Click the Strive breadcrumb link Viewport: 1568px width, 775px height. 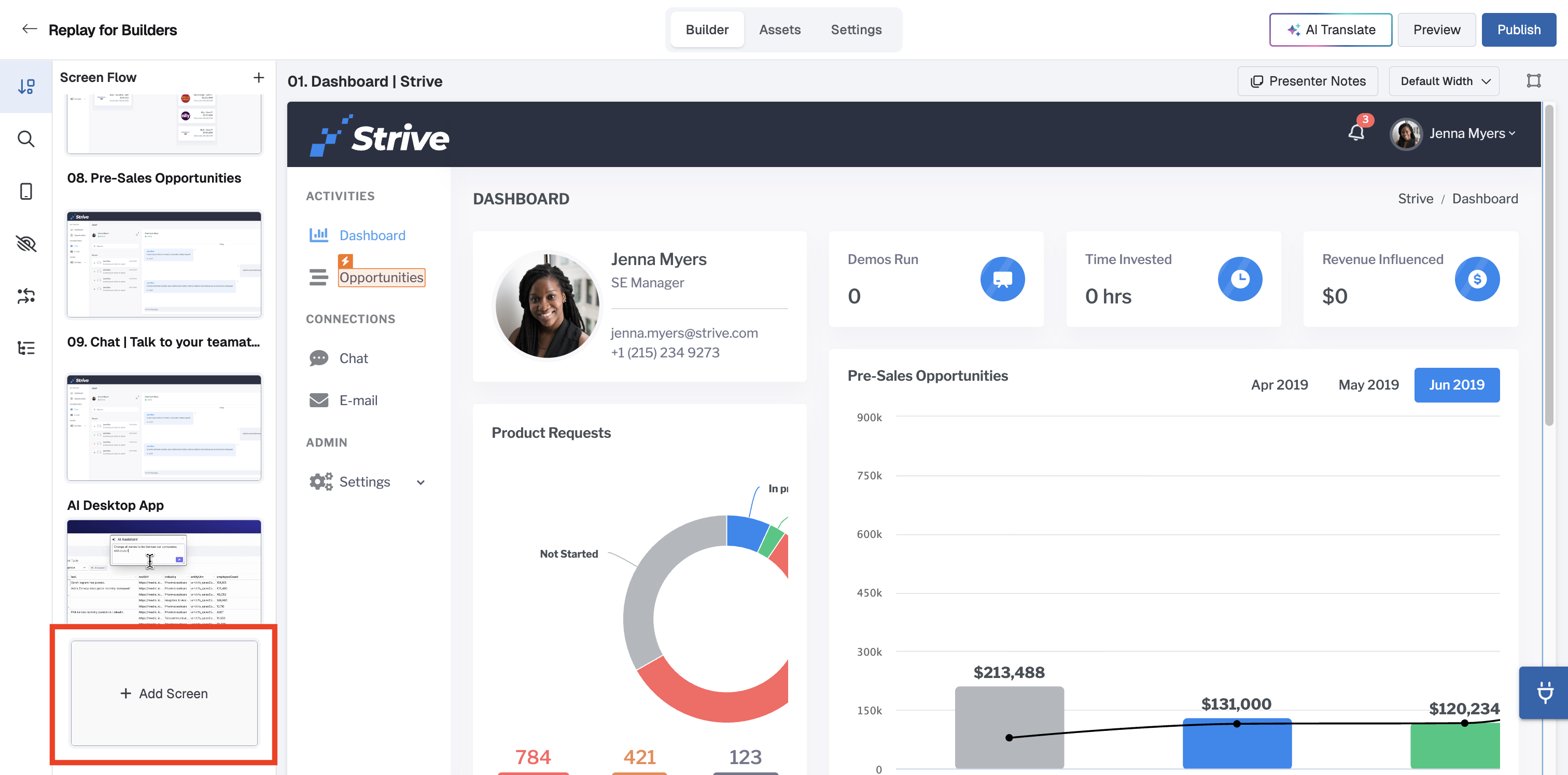pyautogui.click(x=1415, y=199)
